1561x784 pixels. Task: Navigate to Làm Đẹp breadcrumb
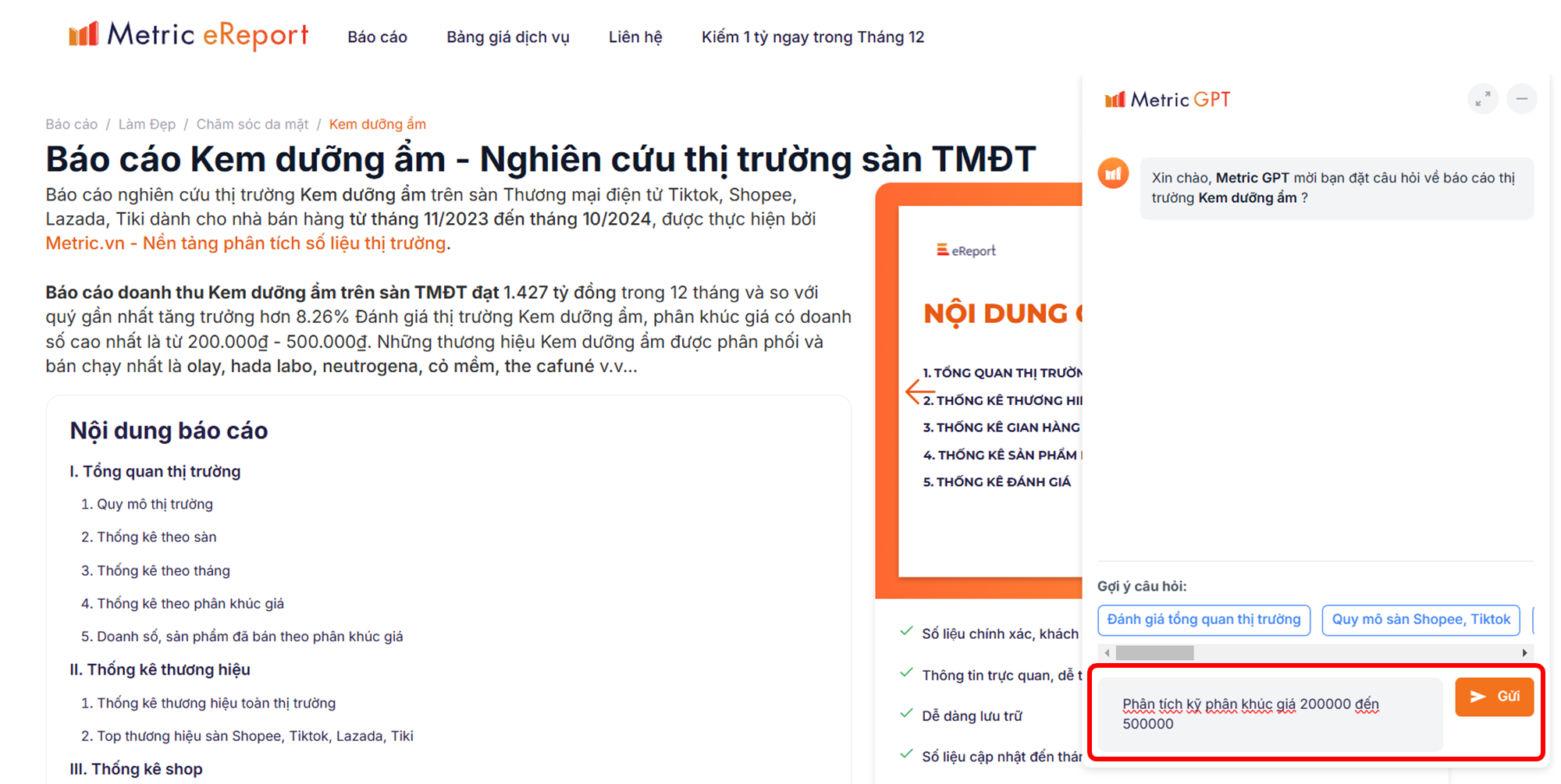click(x=147, y=124)
